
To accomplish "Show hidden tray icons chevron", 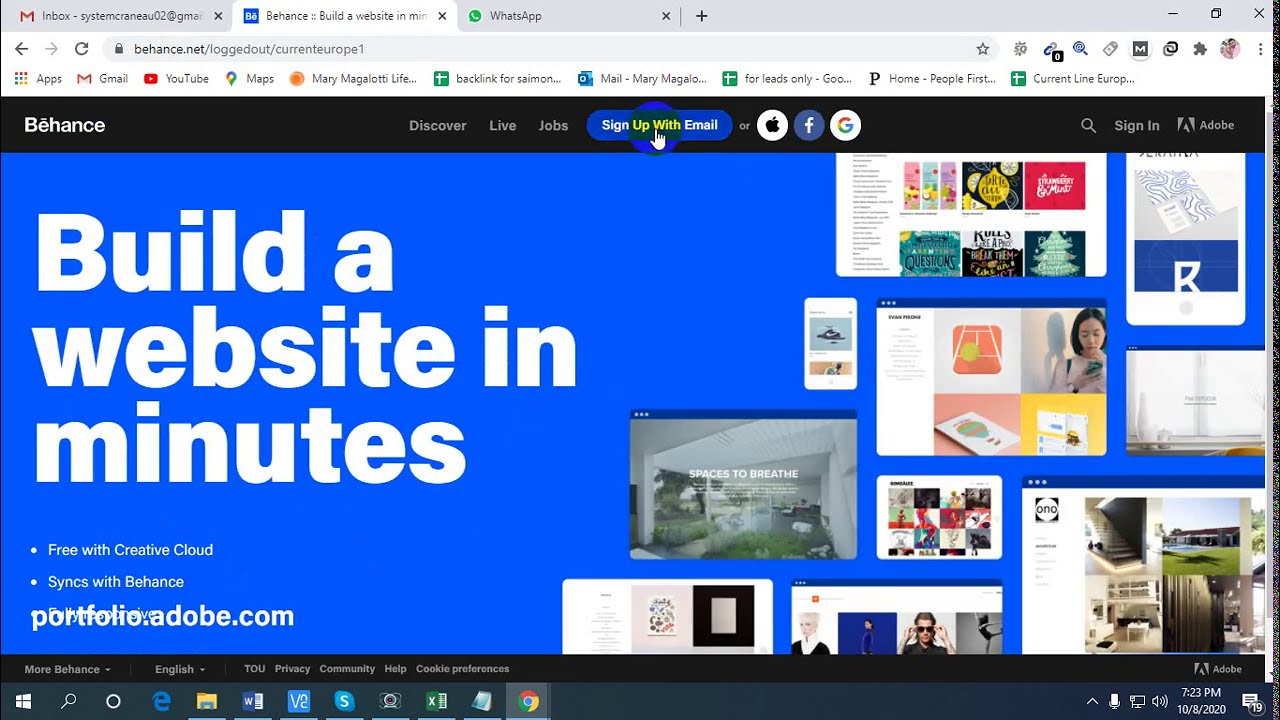I will [x=1091, y=702].
